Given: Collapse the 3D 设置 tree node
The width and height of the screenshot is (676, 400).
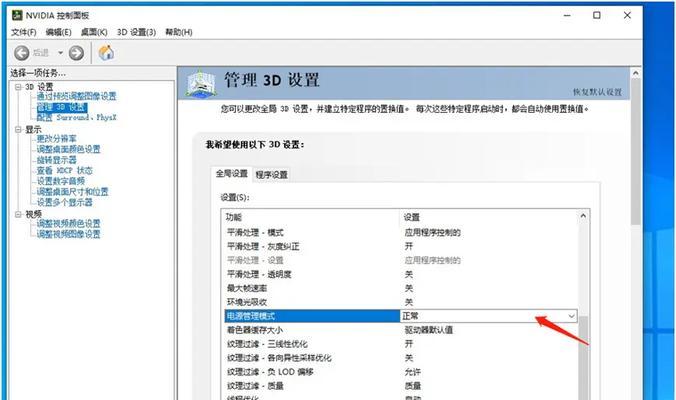Looking at the screenshot, I should (18, 87).
